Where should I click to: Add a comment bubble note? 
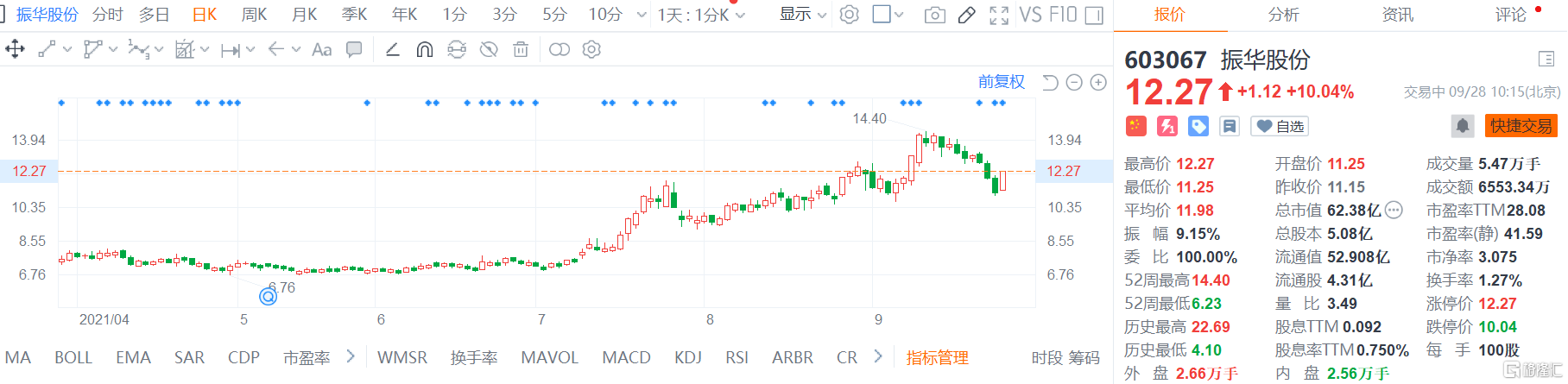click(354, 49)
